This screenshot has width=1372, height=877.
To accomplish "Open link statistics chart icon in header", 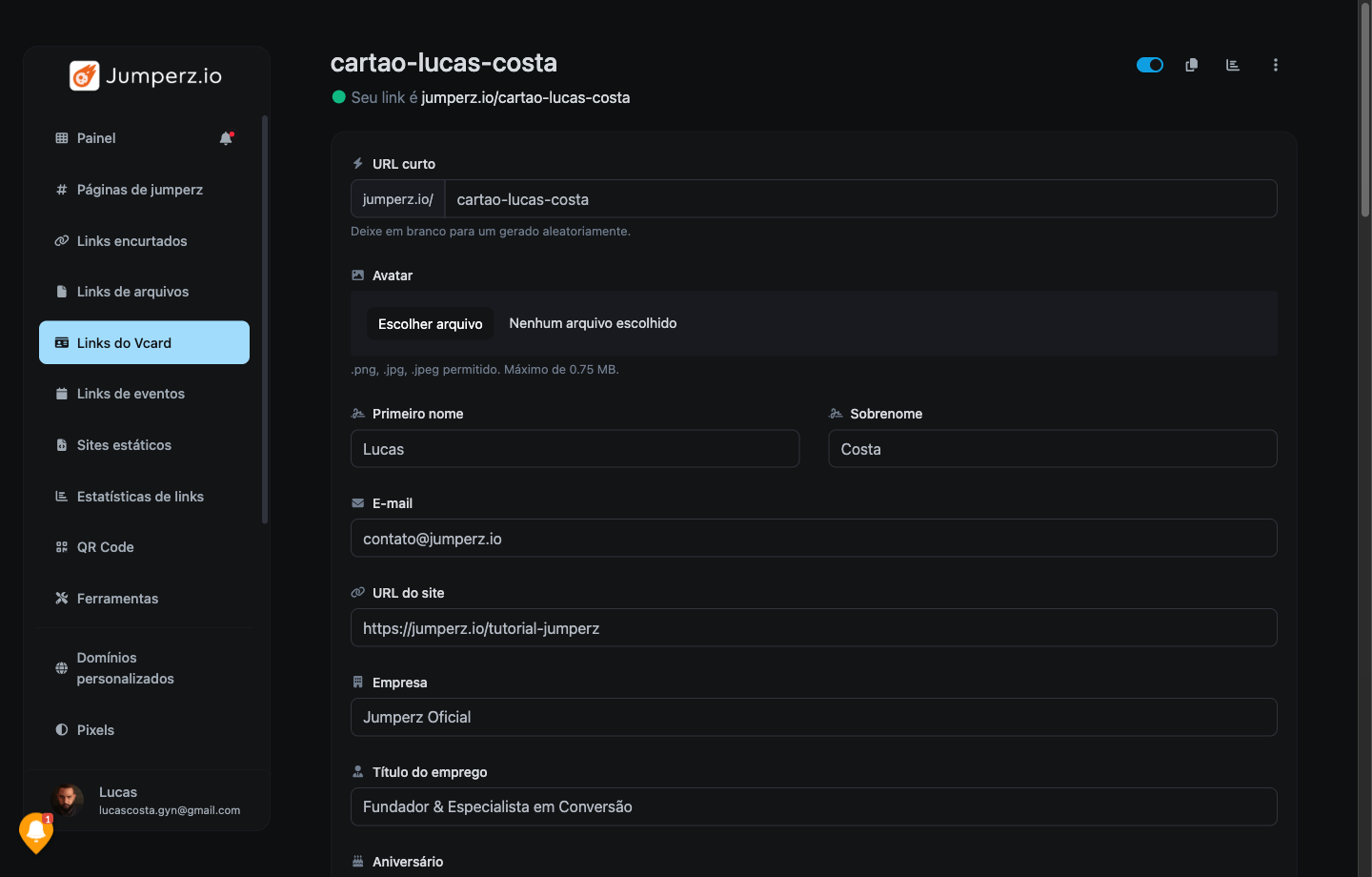I will click(x=1233, y=65).
